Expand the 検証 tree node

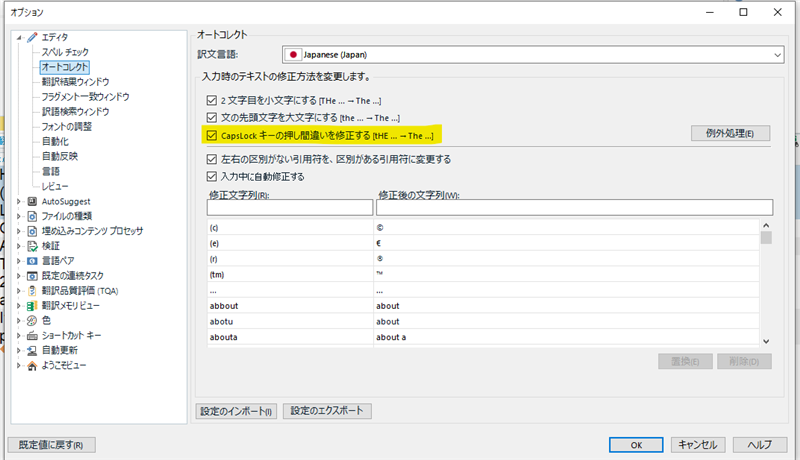click(x=19, y=246)
